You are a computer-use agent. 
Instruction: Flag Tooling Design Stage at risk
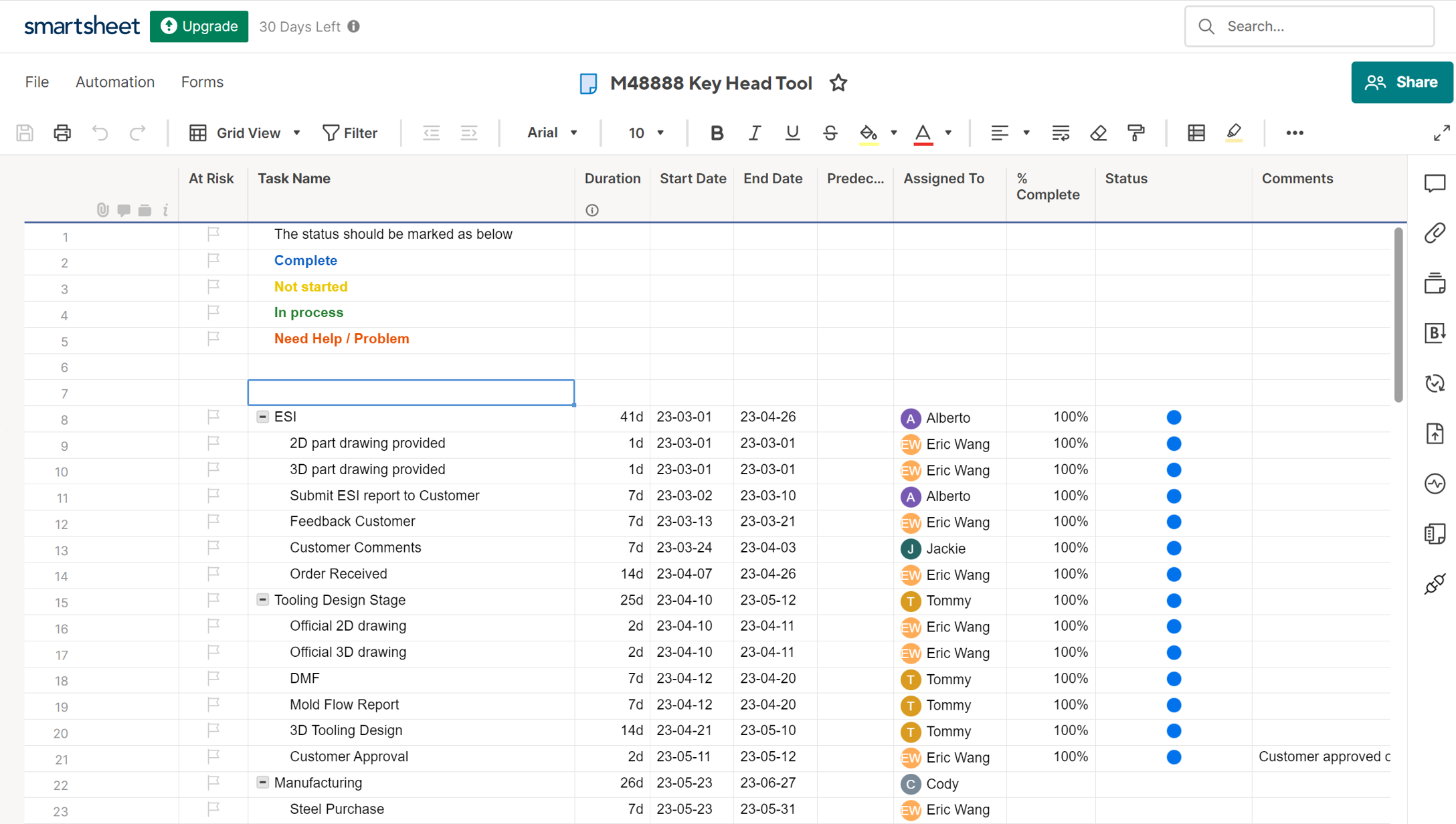[213, 599]
